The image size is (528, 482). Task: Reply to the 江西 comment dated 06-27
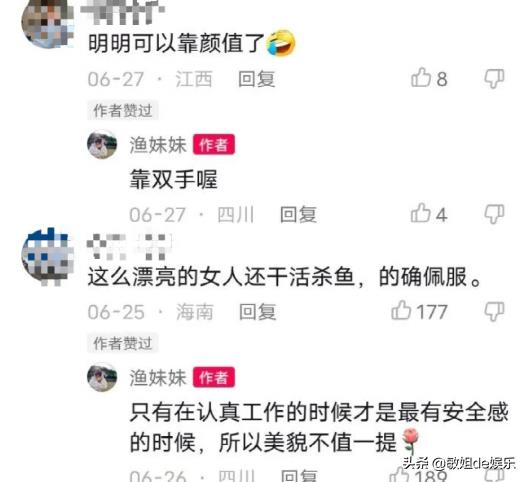[x=257, y=79]
